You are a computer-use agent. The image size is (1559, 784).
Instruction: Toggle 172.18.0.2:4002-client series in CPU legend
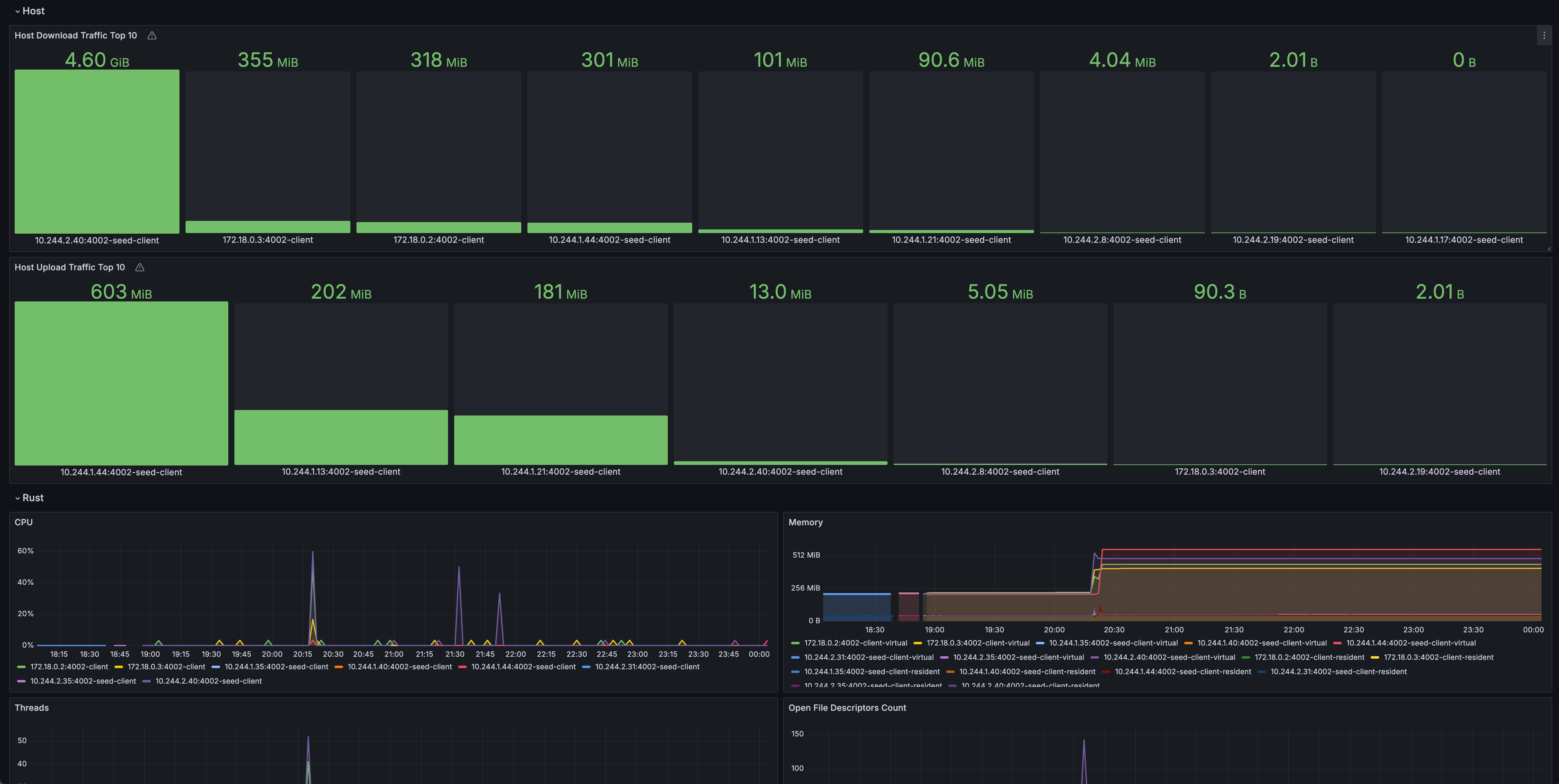point(69,667)
